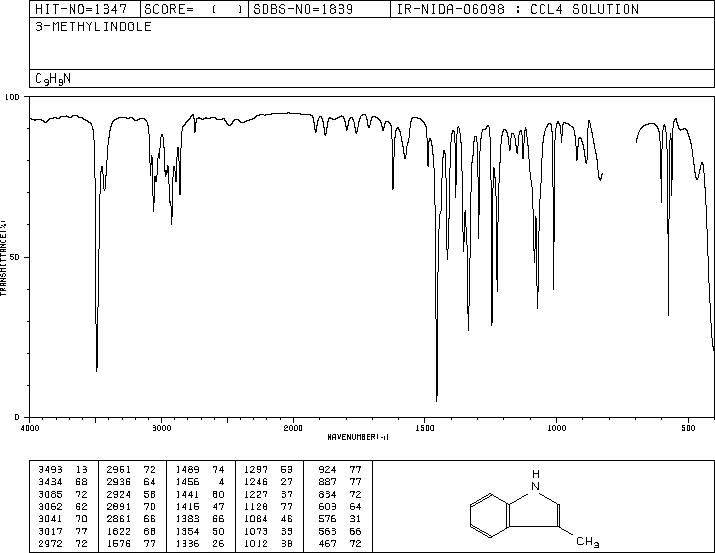Click the CH3 group in structure
The height and width of the screenshot is (553, 715).
[587, 541]
